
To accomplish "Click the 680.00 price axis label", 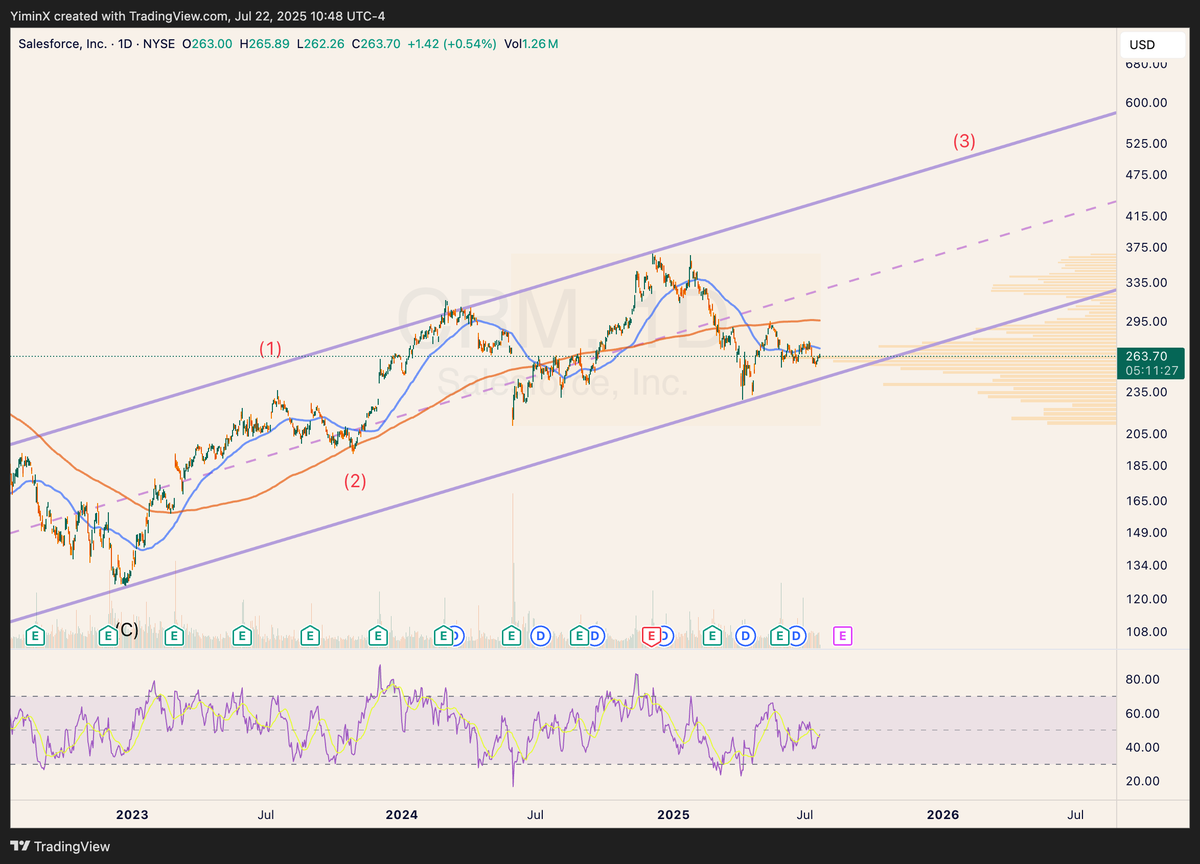I will pyautogui.click(x=1145, y=64).
